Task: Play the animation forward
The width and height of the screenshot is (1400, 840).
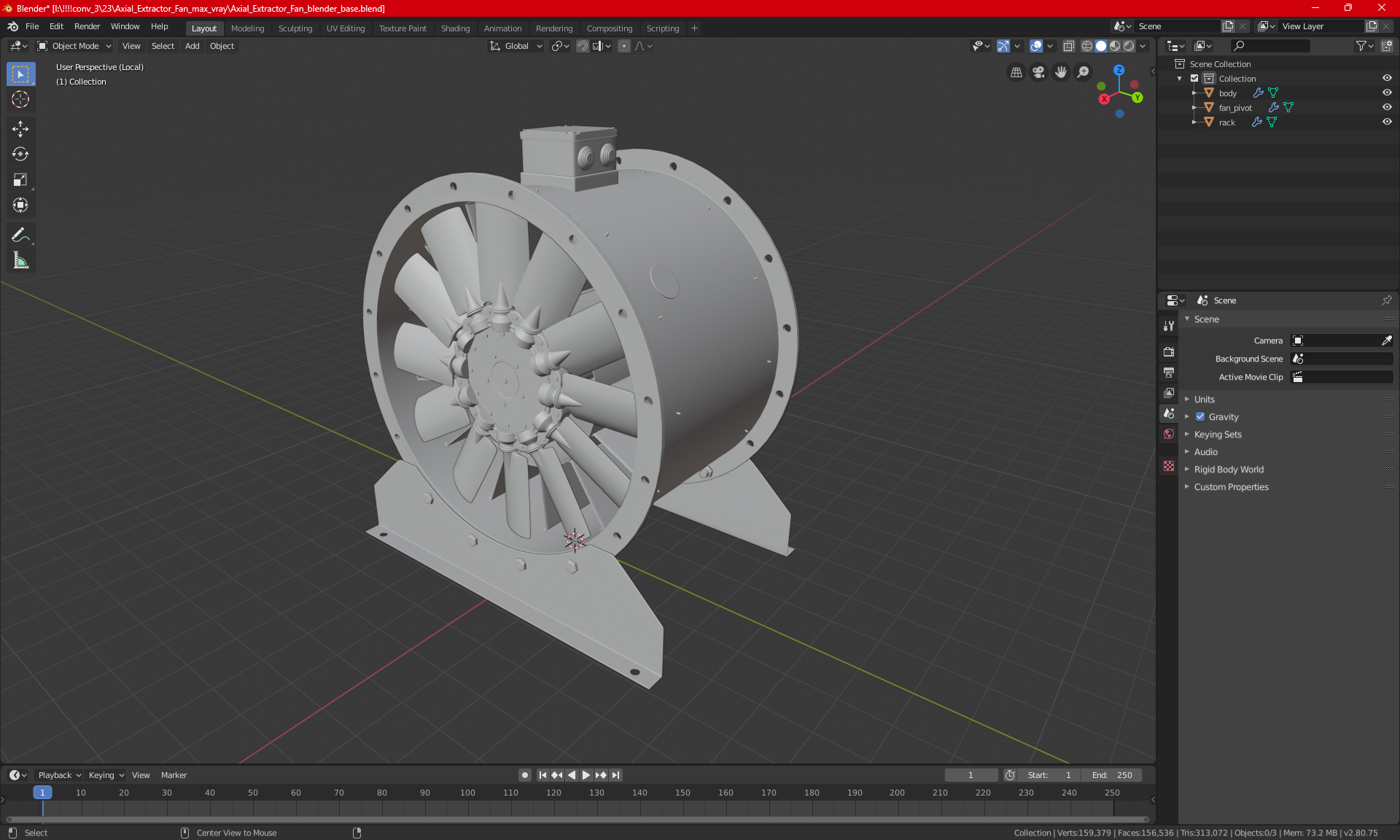Action: 586,775
